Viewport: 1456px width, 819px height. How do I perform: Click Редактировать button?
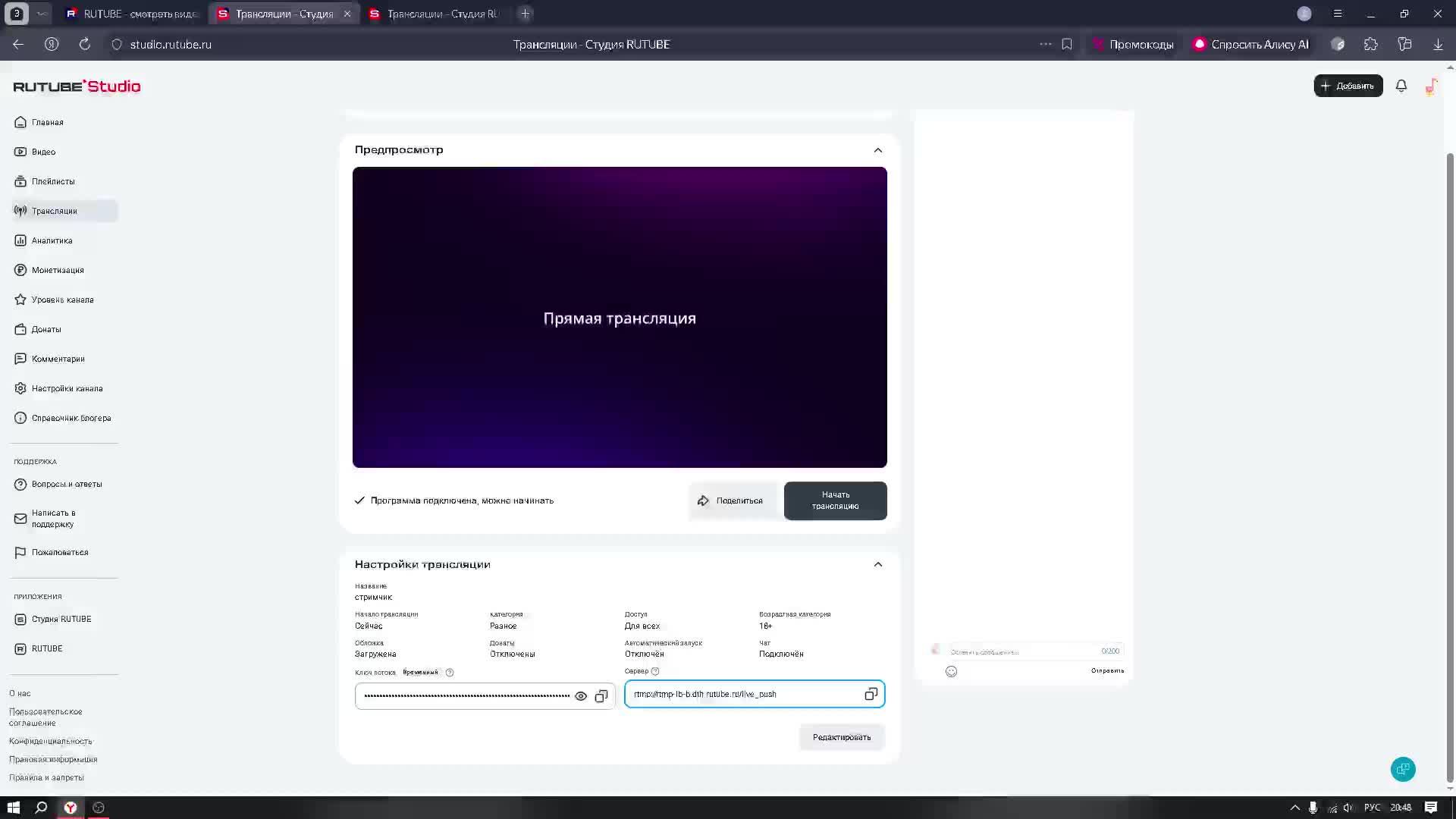(x=842, y=737)
